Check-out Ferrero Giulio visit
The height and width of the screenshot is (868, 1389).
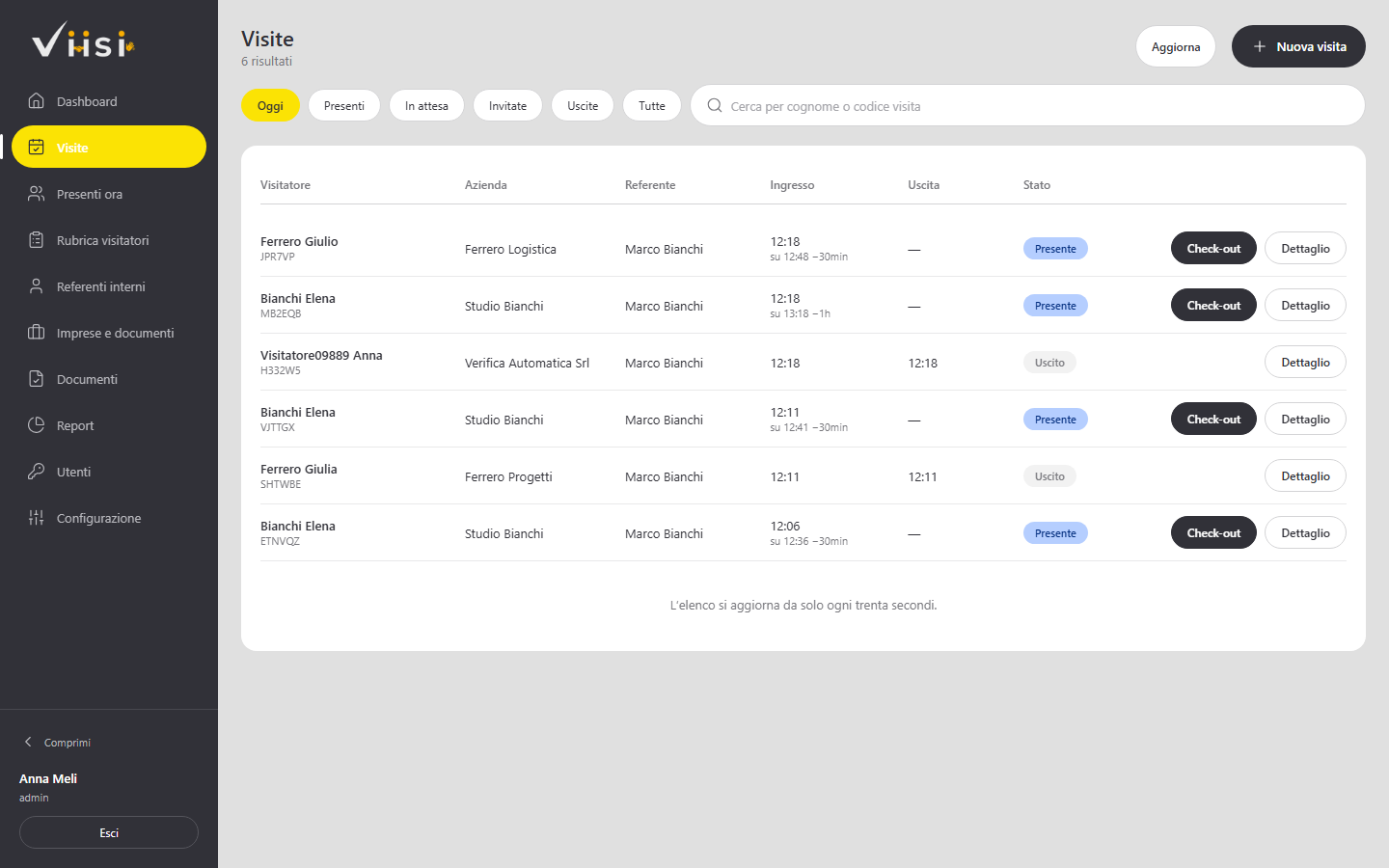pos(1213,248)
